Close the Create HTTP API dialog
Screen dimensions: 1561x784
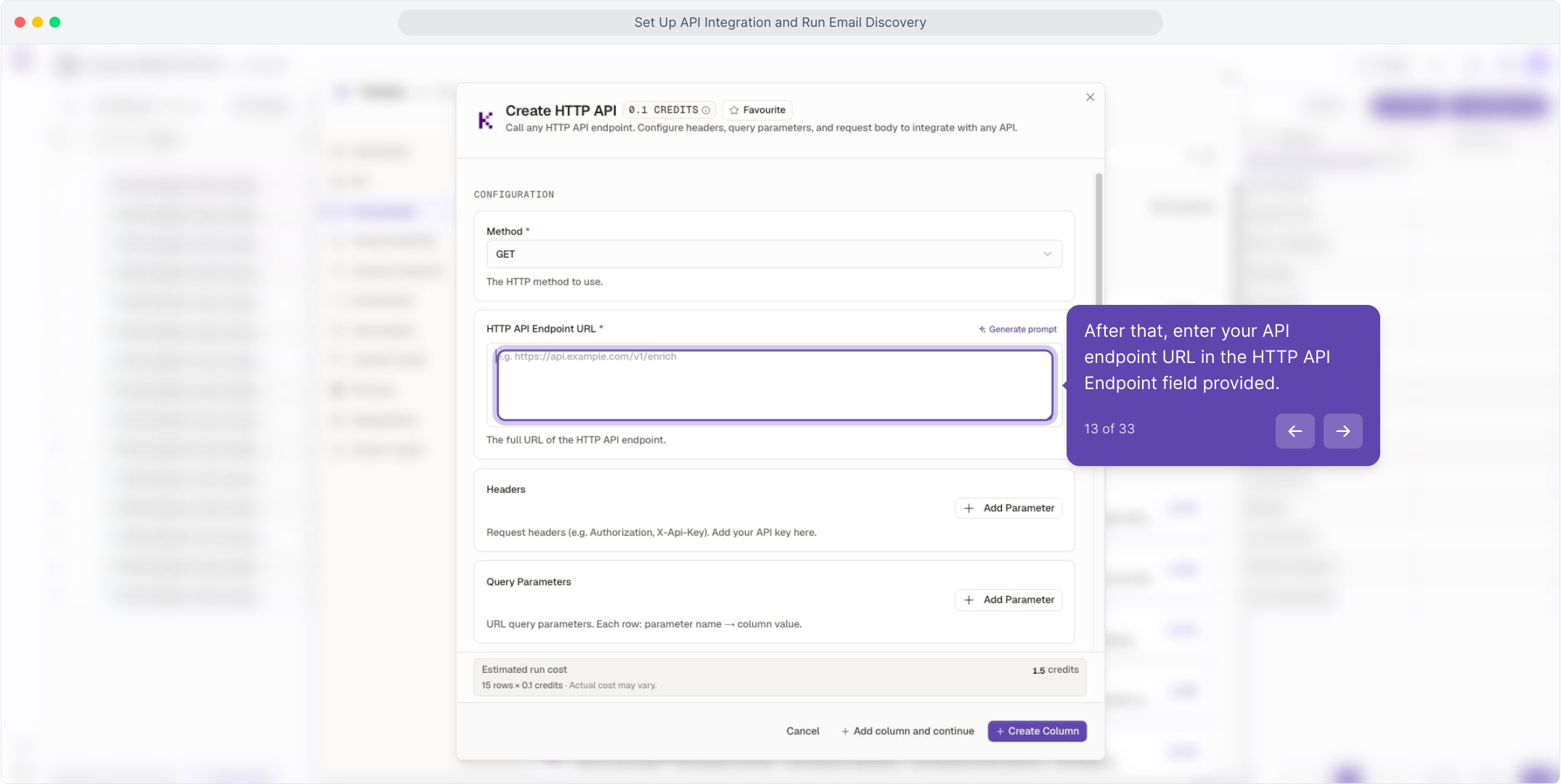click(1090, 97)
